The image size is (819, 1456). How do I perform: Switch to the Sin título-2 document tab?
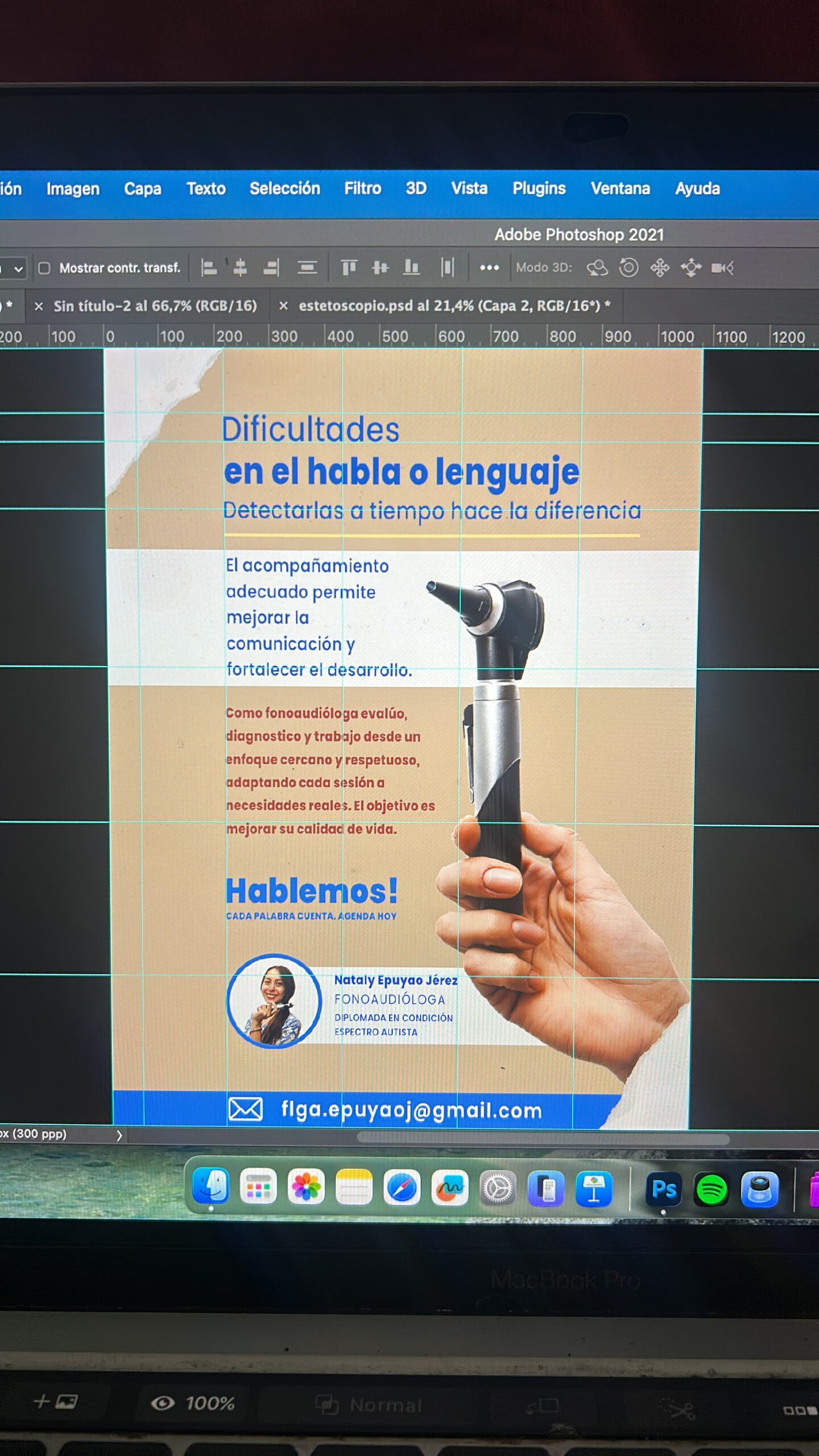coord(155,306)
